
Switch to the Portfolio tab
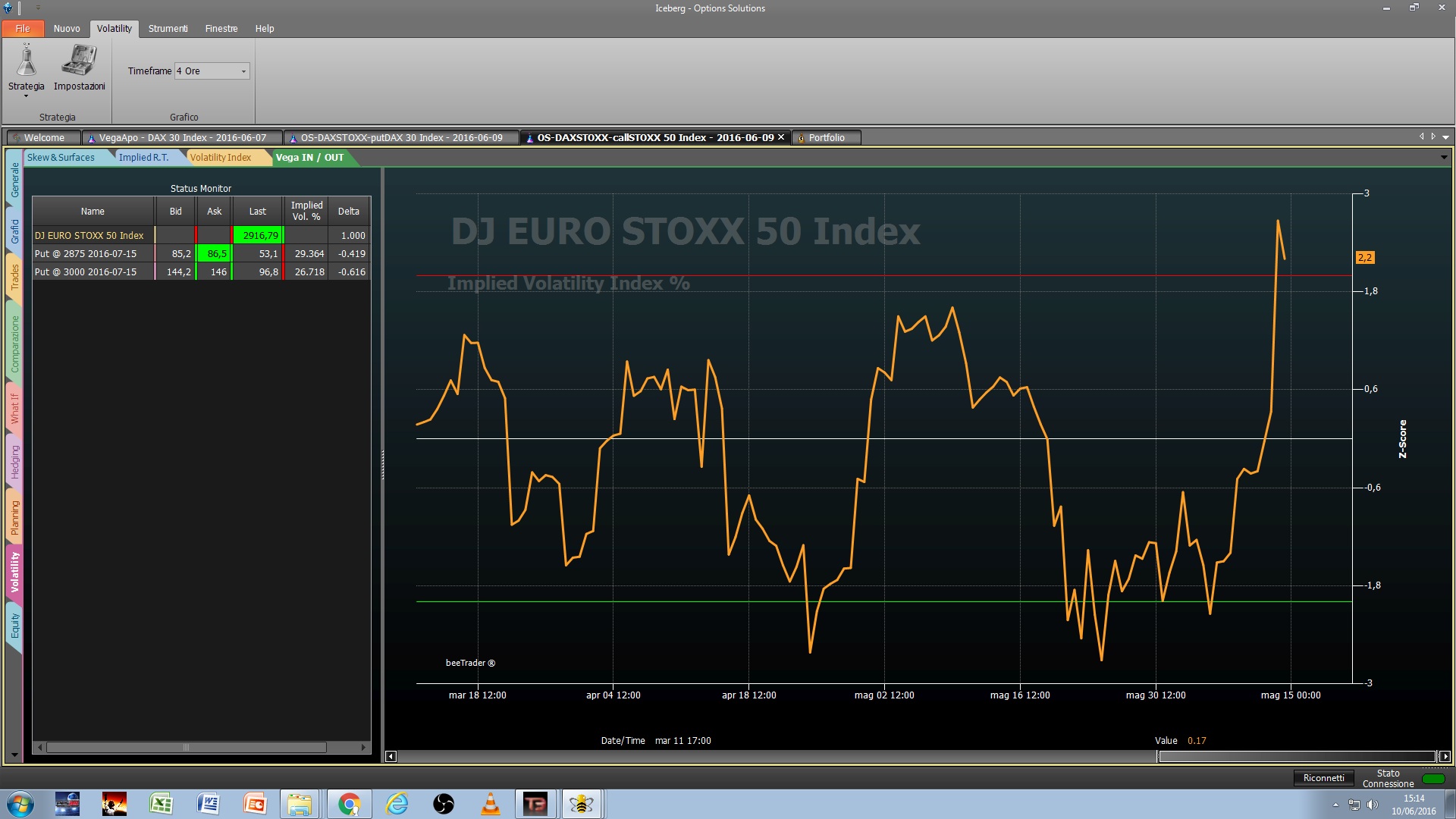pos(827,138)
